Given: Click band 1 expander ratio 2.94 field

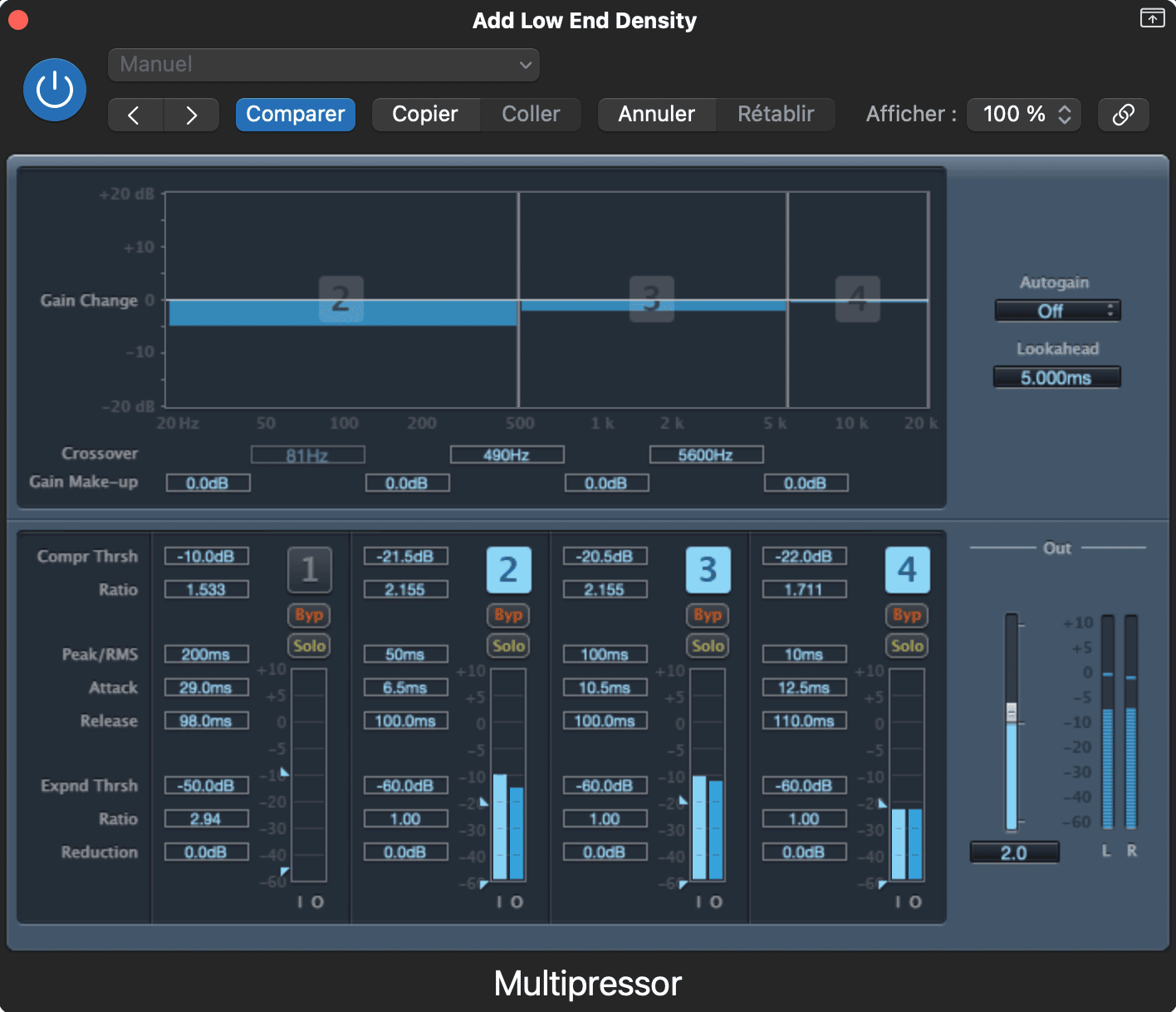Looking at the screenshot, I should [x=206, y=818].
